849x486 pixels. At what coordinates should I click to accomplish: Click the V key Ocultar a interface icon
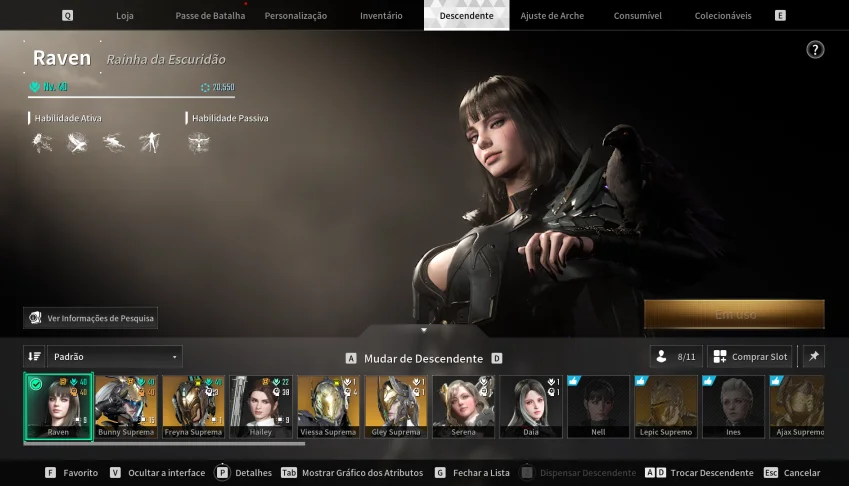tap(115, 472)
